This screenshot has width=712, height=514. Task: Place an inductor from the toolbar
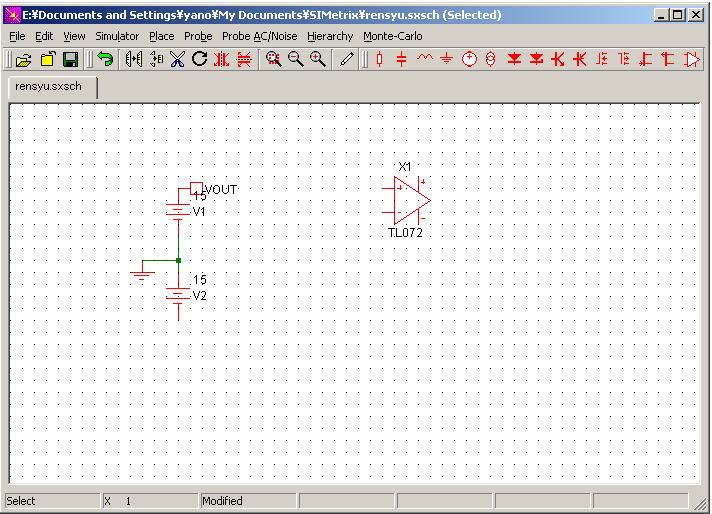click(425, 58)
